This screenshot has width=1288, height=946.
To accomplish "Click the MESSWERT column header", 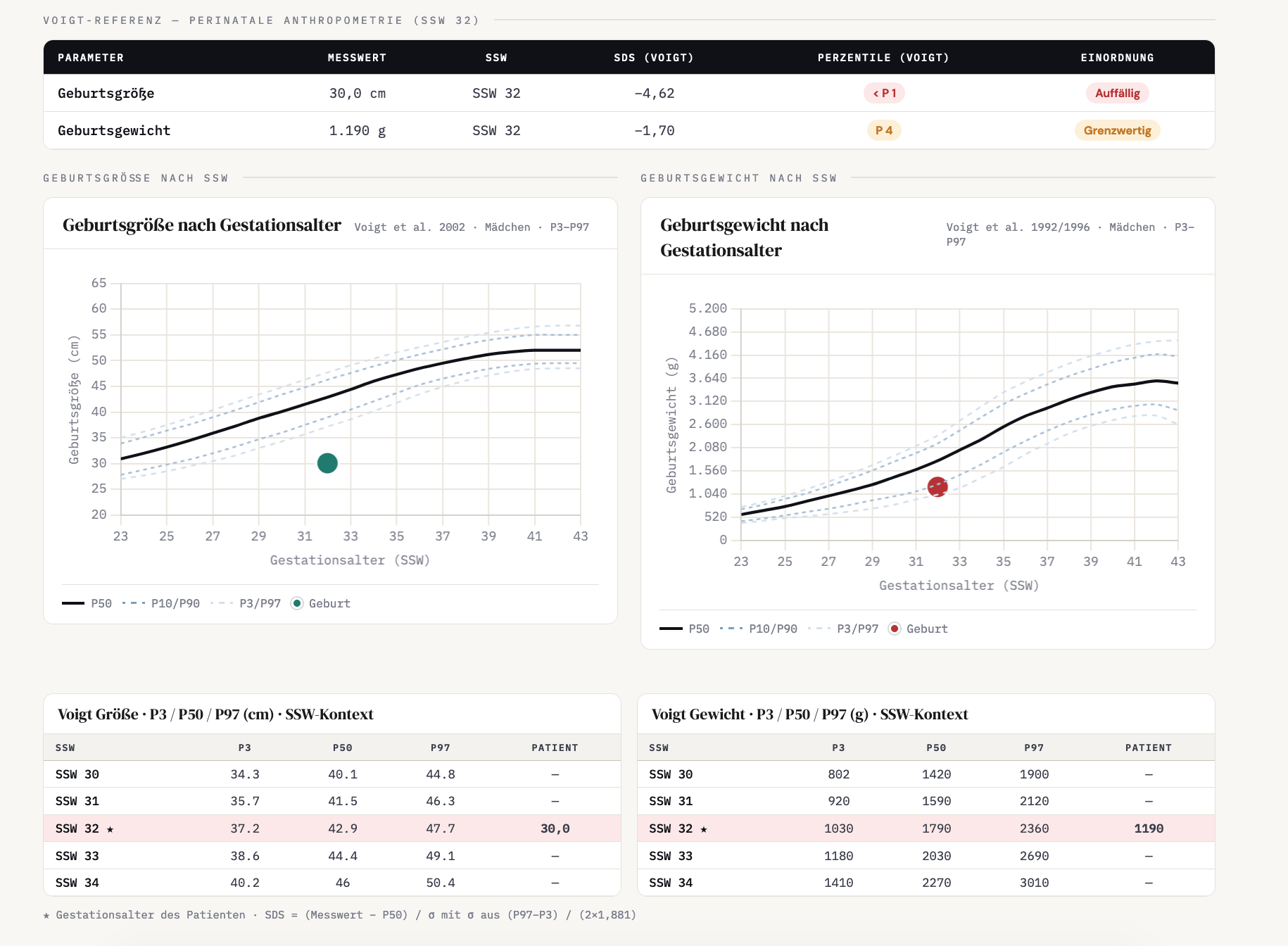I will tap(357, 58).
